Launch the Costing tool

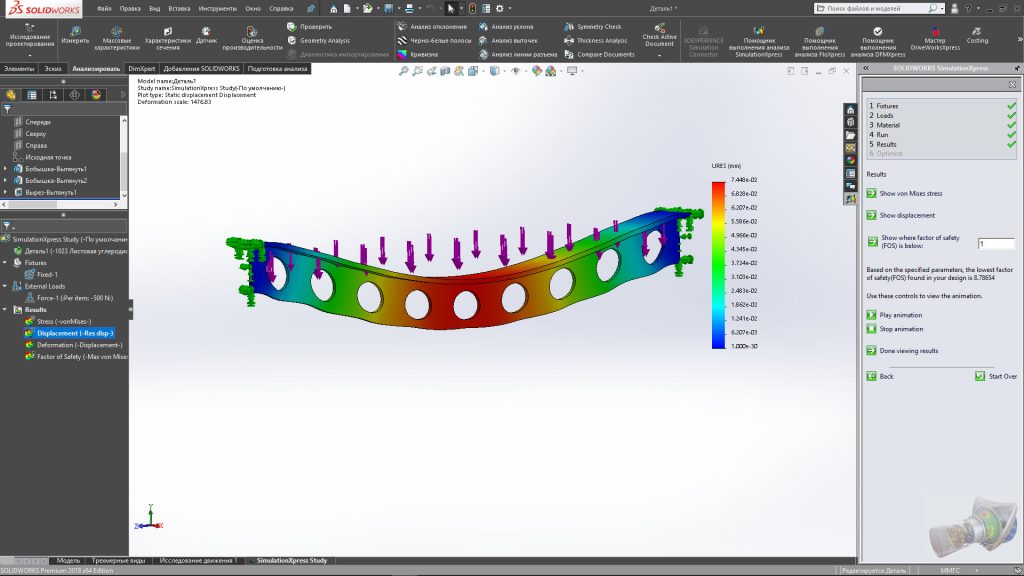point(977,30)
